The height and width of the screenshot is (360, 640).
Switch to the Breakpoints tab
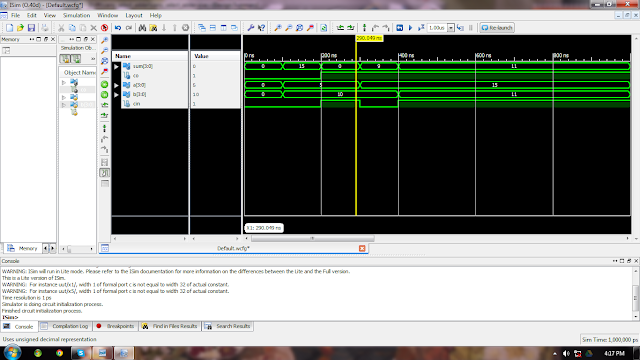116,326
